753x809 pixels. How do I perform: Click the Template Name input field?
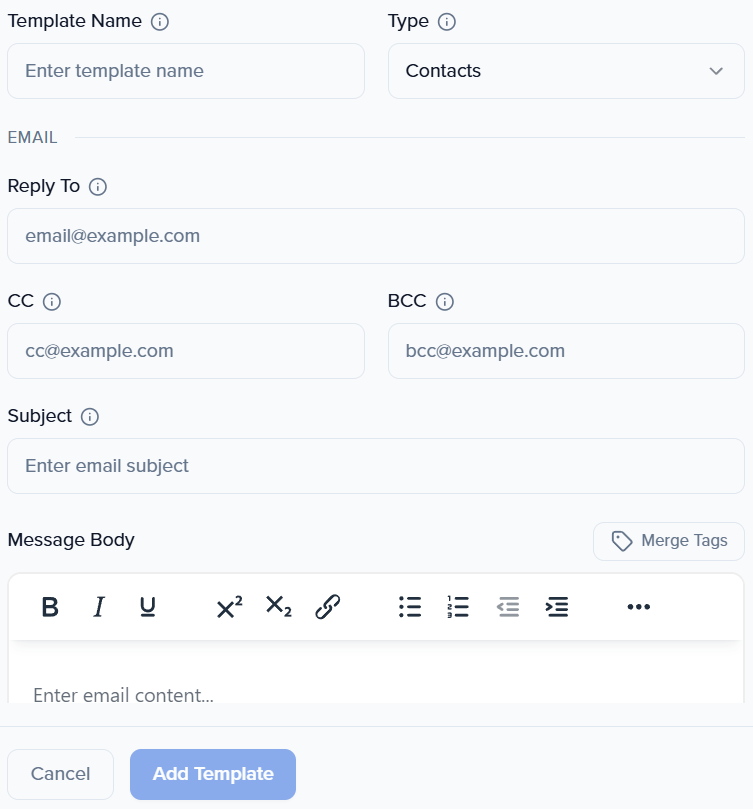click(x=186, y=71)
